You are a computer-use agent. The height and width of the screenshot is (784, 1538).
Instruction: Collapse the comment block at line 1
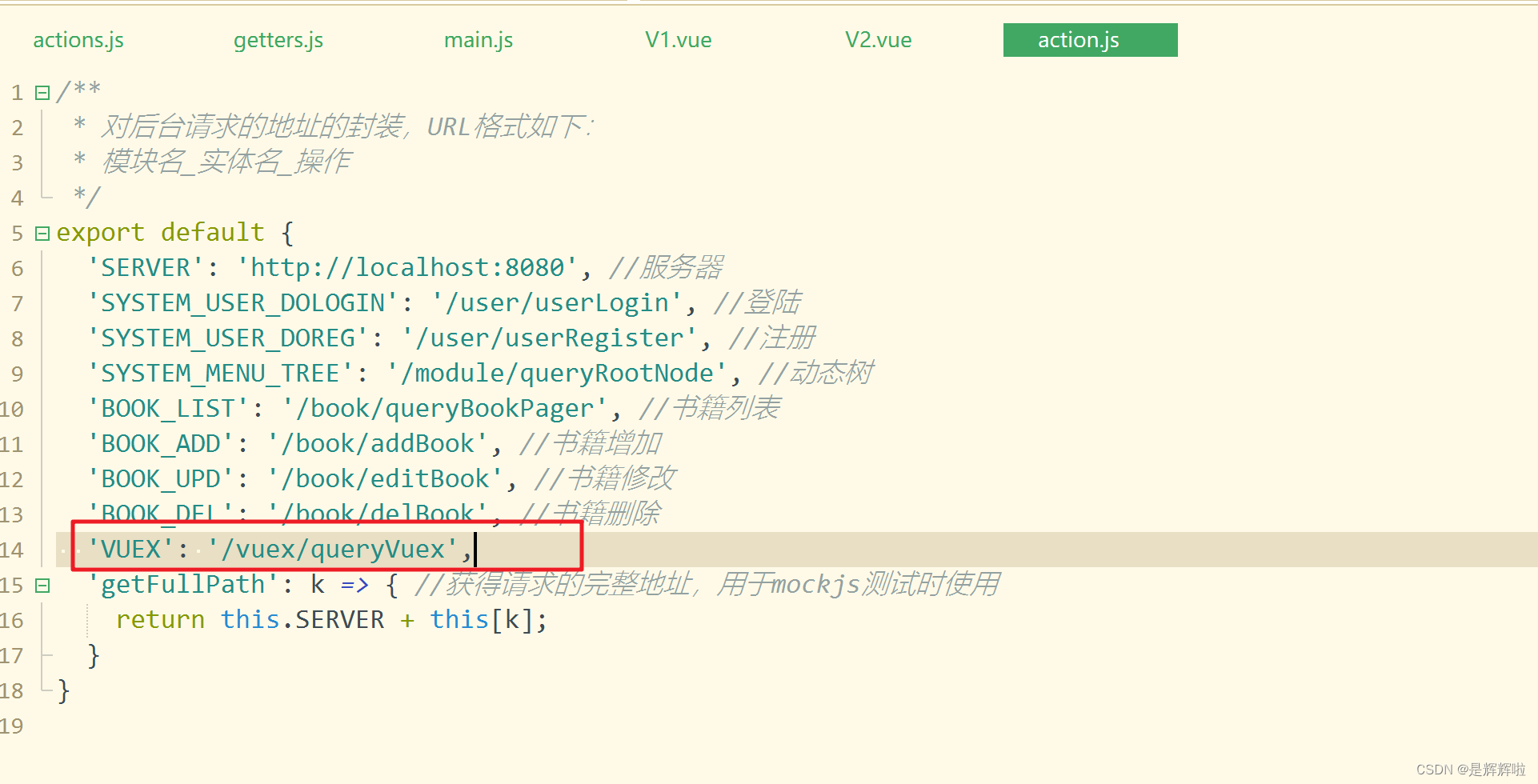(x=42, y=91)
